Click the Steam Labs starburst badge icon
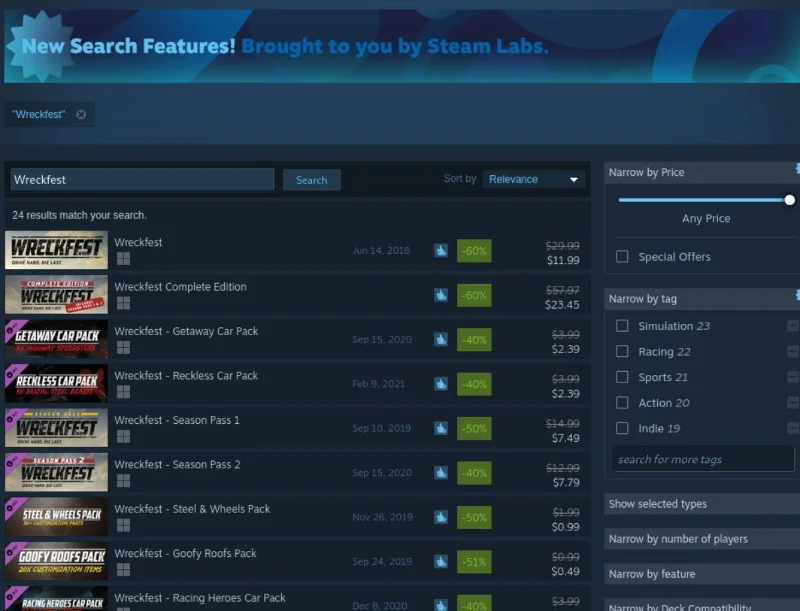The width and height of the screenshot is (800, 611). pyautogui.click(x=40, y=46)
